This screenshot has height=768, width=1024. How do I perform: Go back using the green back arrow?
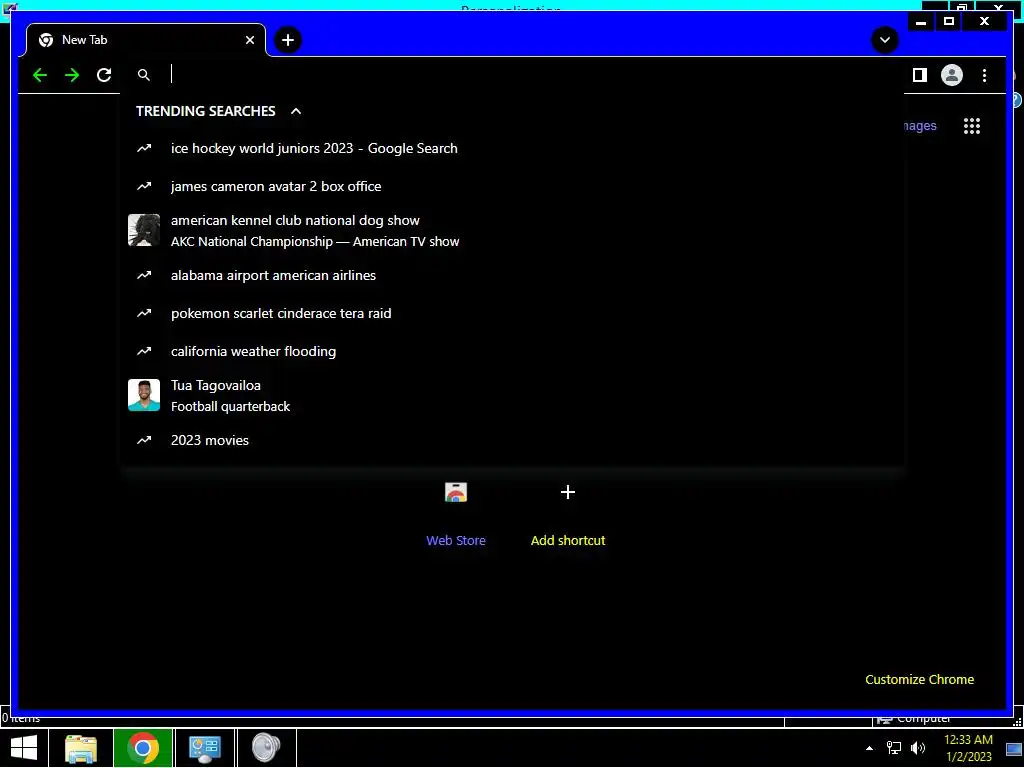(40, 75)
